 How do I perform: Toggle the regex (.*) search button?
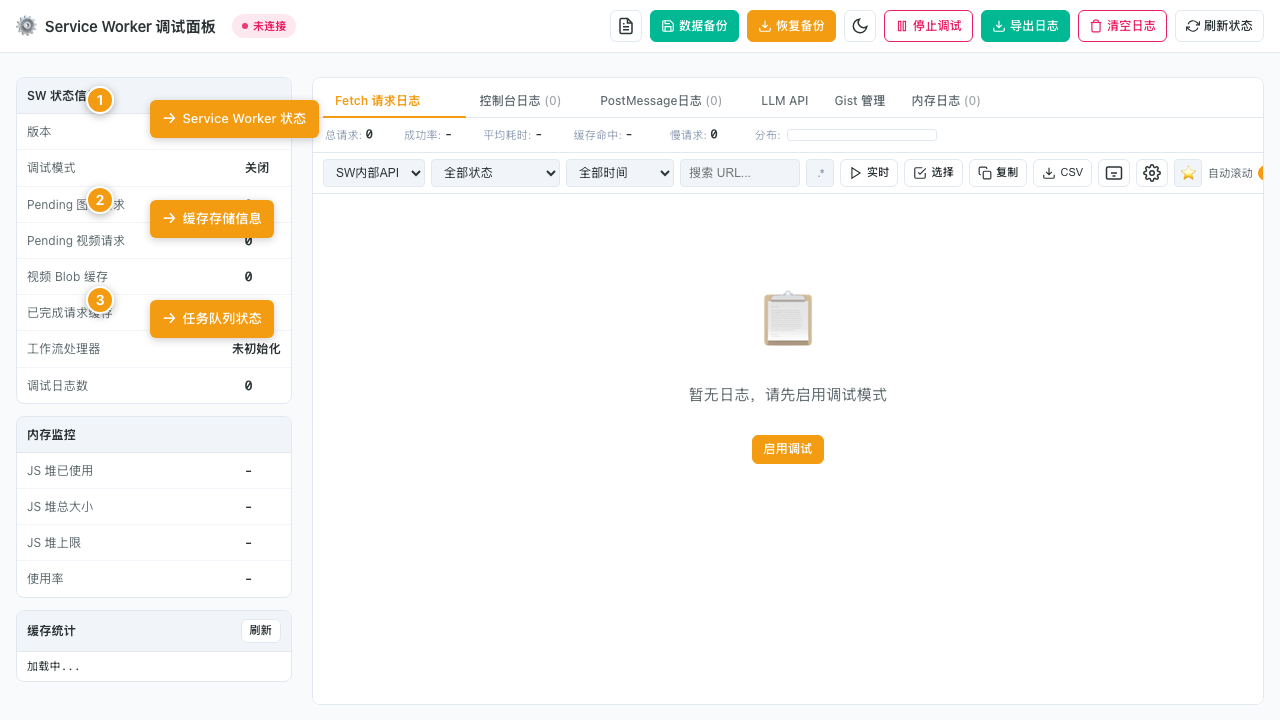pos(820,173)
